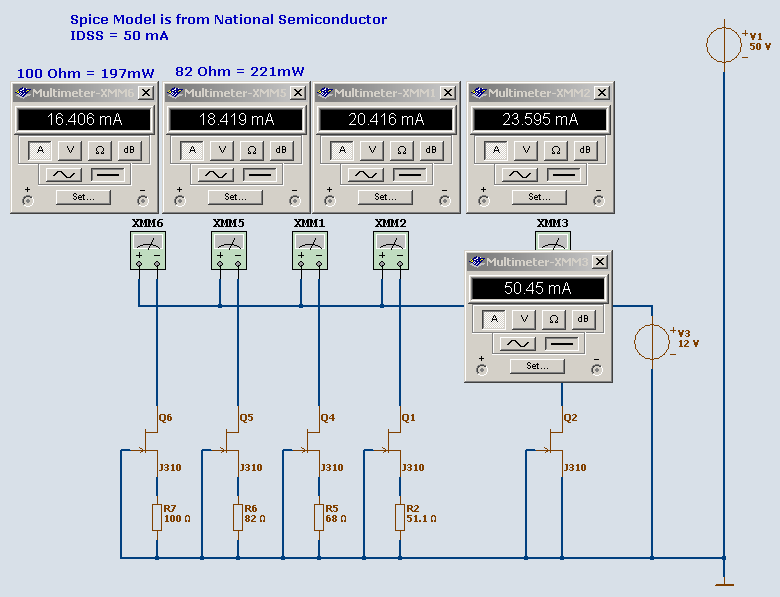Select resistor R7 100 ohm

pos(157,517)
